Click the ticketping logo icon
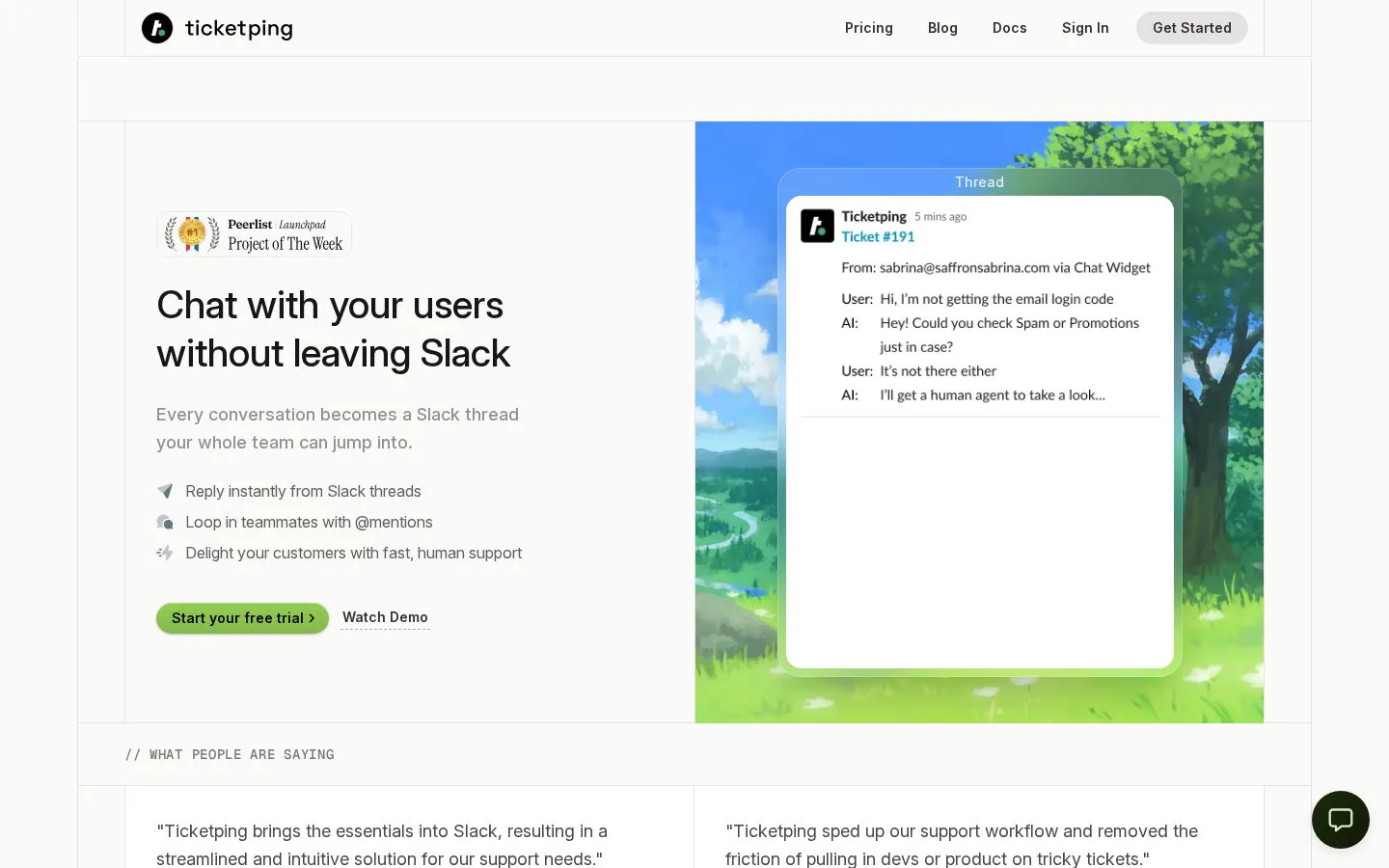This screenshot has width=1389, height=868. pos(157,28)
